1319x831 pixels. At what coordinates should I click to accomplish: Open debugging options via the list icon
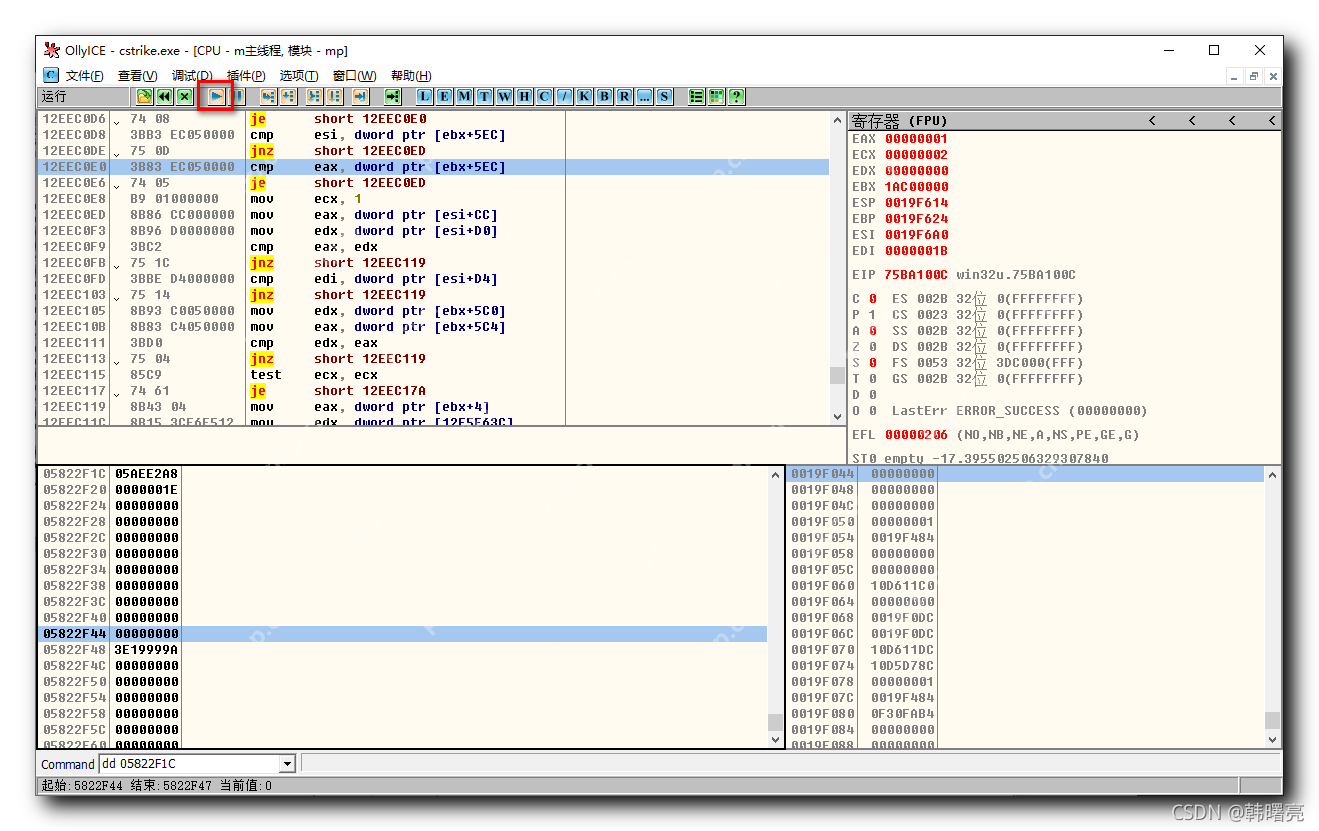tap(696, 96)
